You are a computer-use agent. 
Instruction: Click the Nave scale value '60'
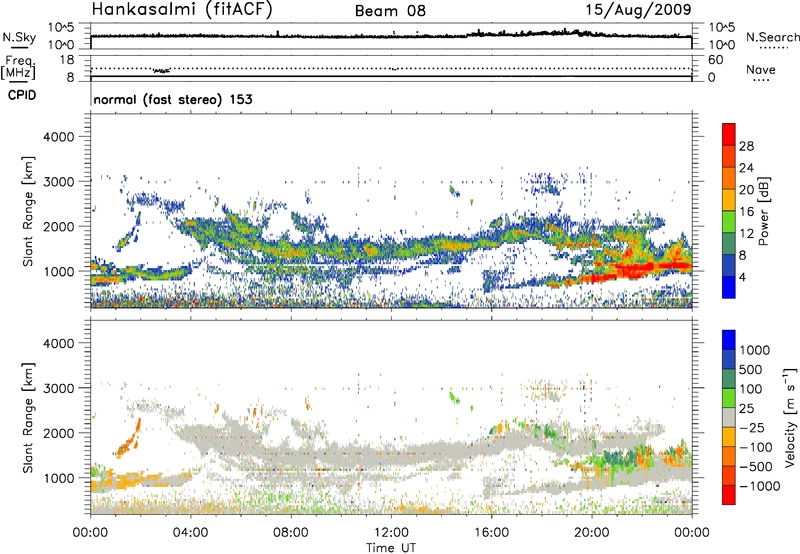coord(715,60)
